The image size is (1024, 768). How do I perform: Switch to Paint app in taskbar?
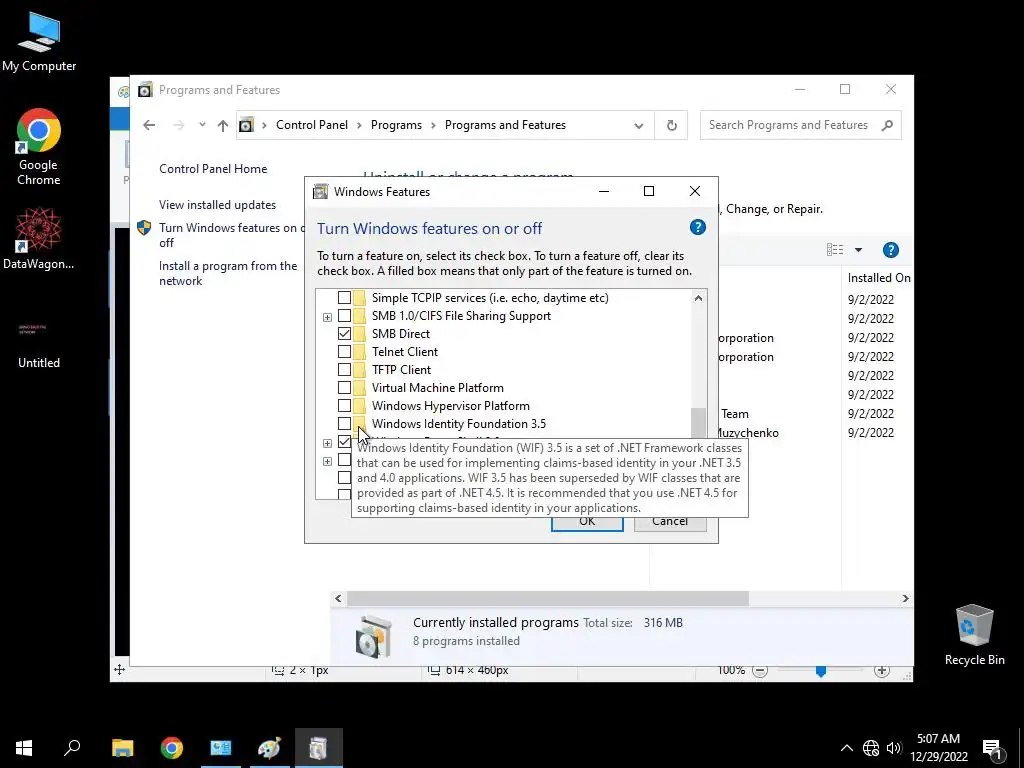(269, 747)
